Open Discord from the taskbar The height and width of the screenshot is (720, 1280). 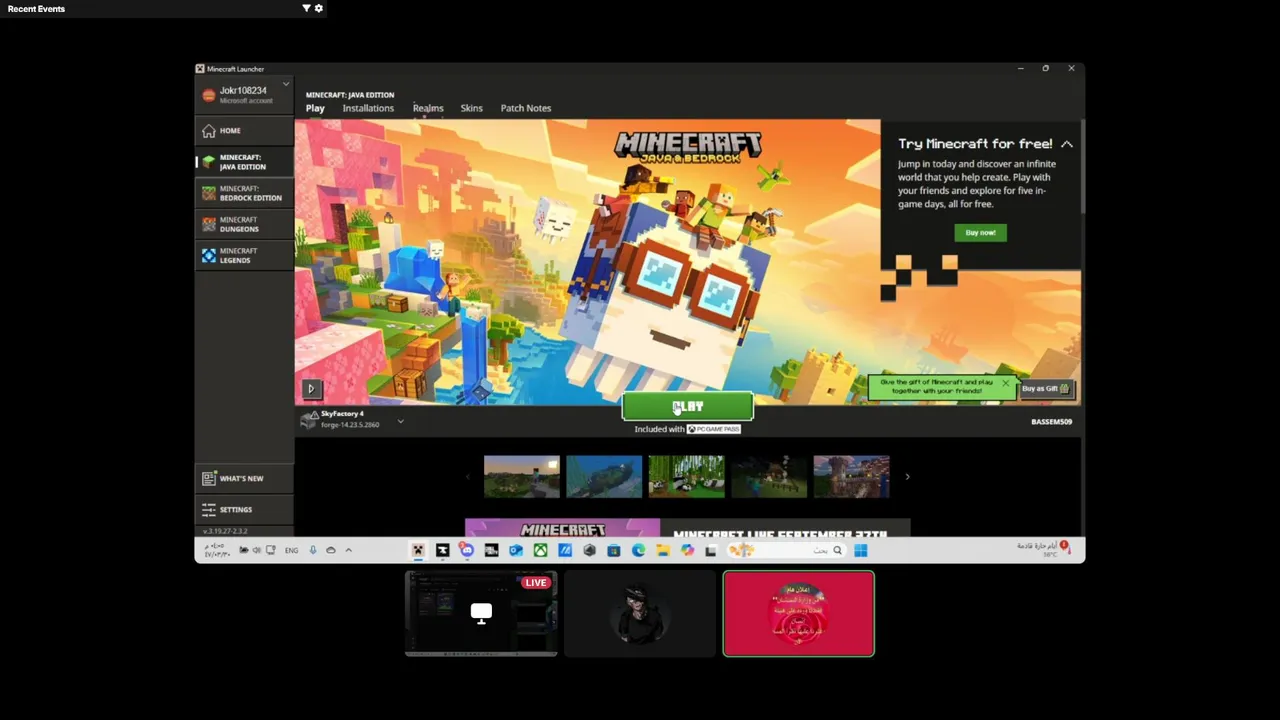[x=466, y=550]
